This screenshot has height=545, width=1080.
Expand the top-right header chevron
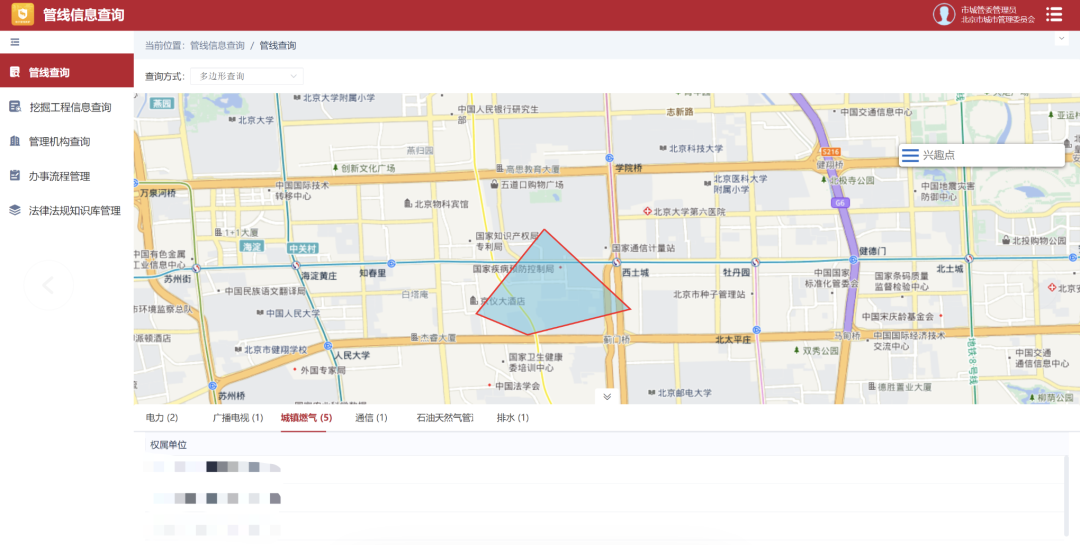[x=1061, y=39]
